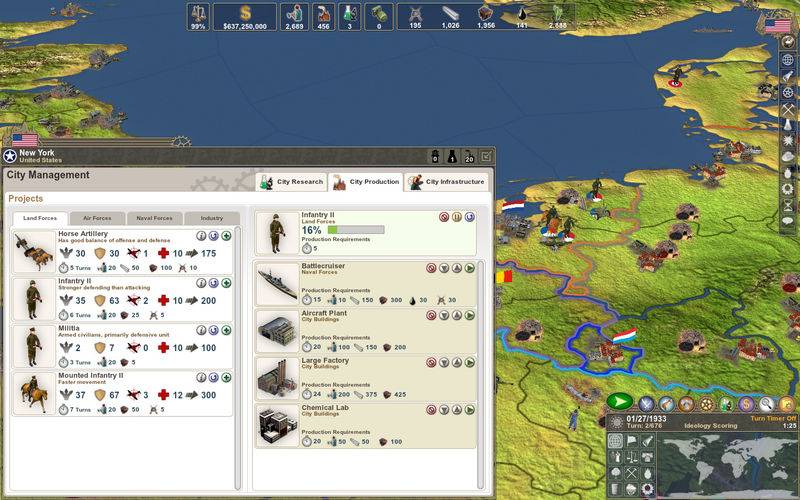Screen dimensions: 800x500
Task: Click the oil drop resource showing 141
Action: [521, 17]
